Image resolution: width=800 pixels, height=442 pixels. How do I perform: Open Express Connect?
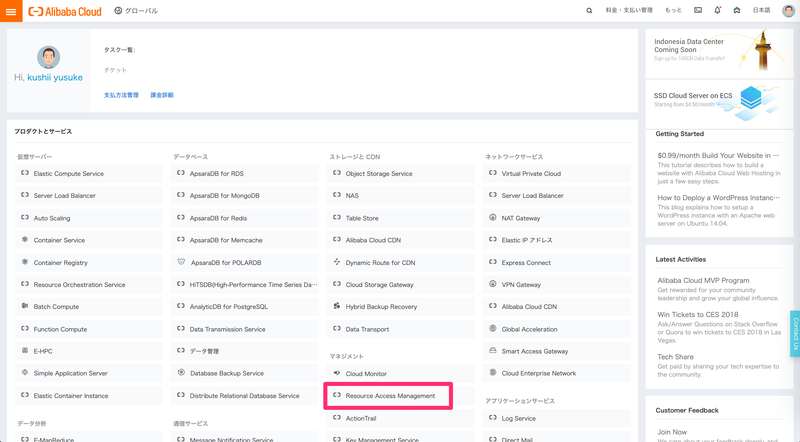pos(557,262)
